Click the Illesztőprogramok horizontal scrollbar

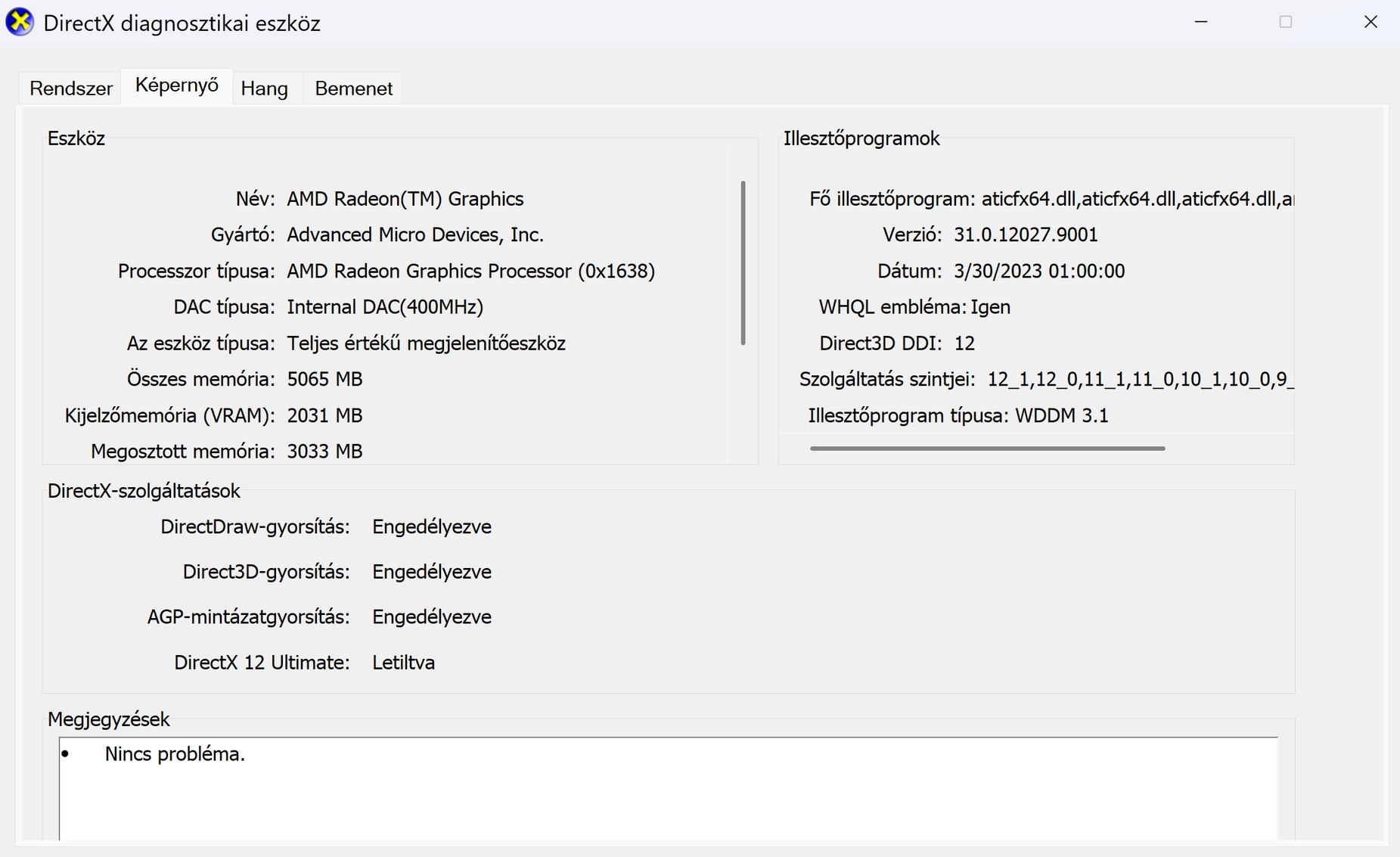tap(987, 449)
